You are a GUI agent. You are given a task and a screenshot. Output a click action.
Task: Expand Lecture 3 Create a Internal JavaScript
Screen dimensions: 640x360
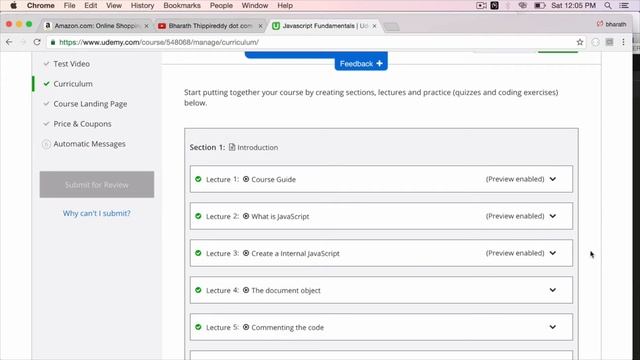[553, 253]
